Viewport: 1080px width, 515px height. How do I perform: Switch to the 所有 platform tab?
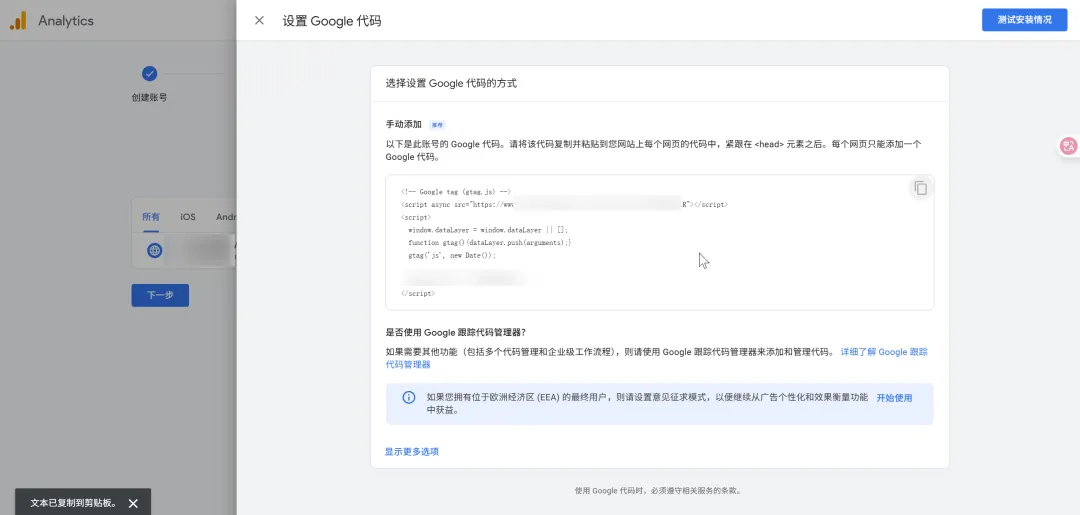pos(150,217)
